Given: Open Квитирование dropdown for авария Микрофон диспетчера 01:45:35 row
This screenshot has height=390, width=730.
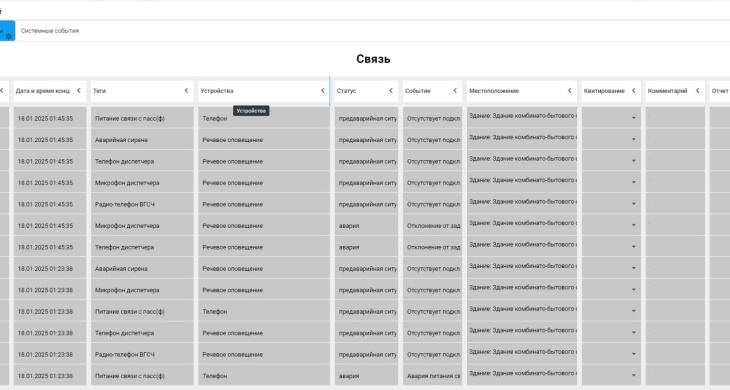Looking at the screenshot, I should [x=634, y=225].
